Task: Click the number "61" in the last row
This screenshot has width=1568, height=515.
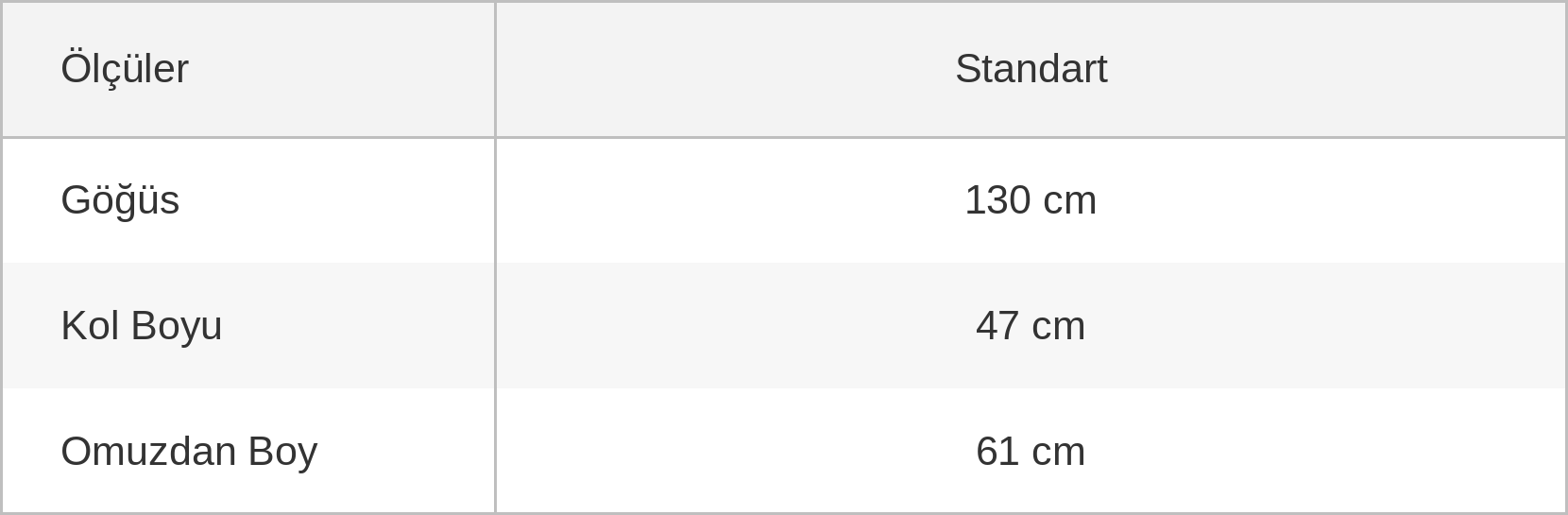Action: click(x=997, y=452)
